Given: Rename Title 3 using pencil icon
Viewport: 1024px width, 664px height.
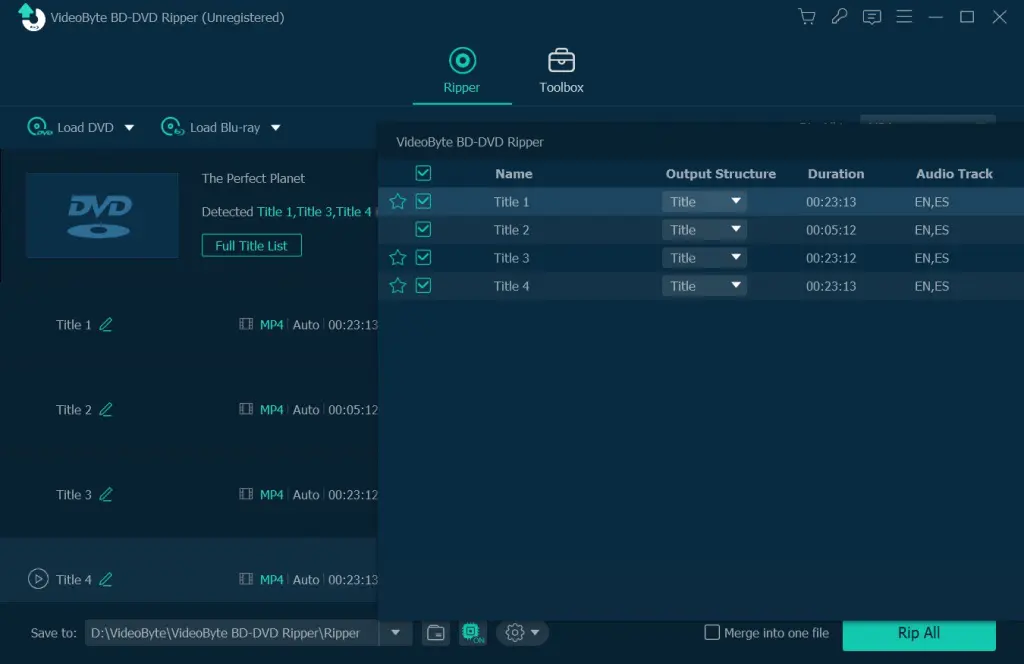Looking at the screenshot, I should pyautogui.click(x=106, y=495).
